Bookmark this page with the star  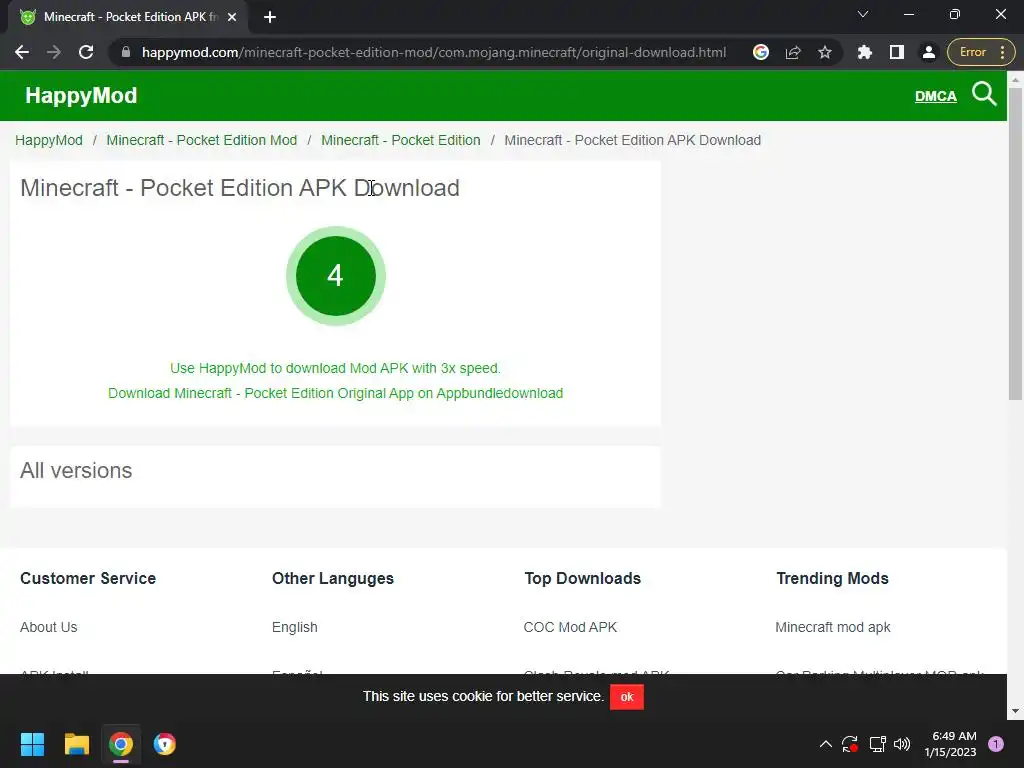click(x=825, y=52)
